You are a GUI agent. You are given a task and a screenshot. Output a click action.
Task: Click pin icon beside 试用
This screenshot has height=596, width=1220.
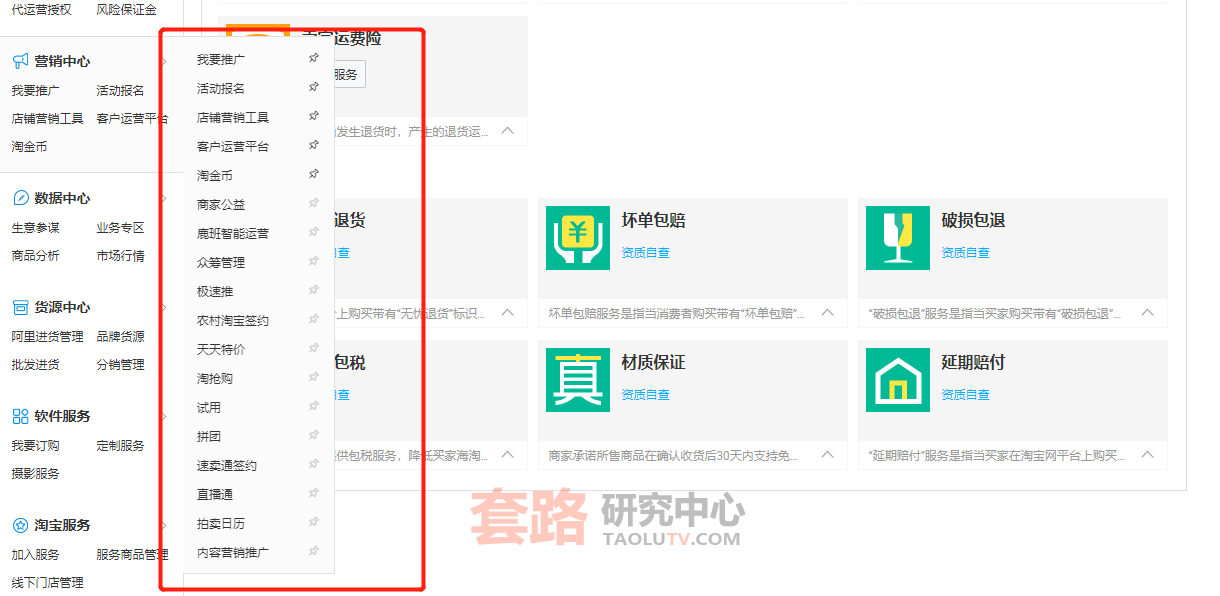pyautogui.click(x=313, y=407)
